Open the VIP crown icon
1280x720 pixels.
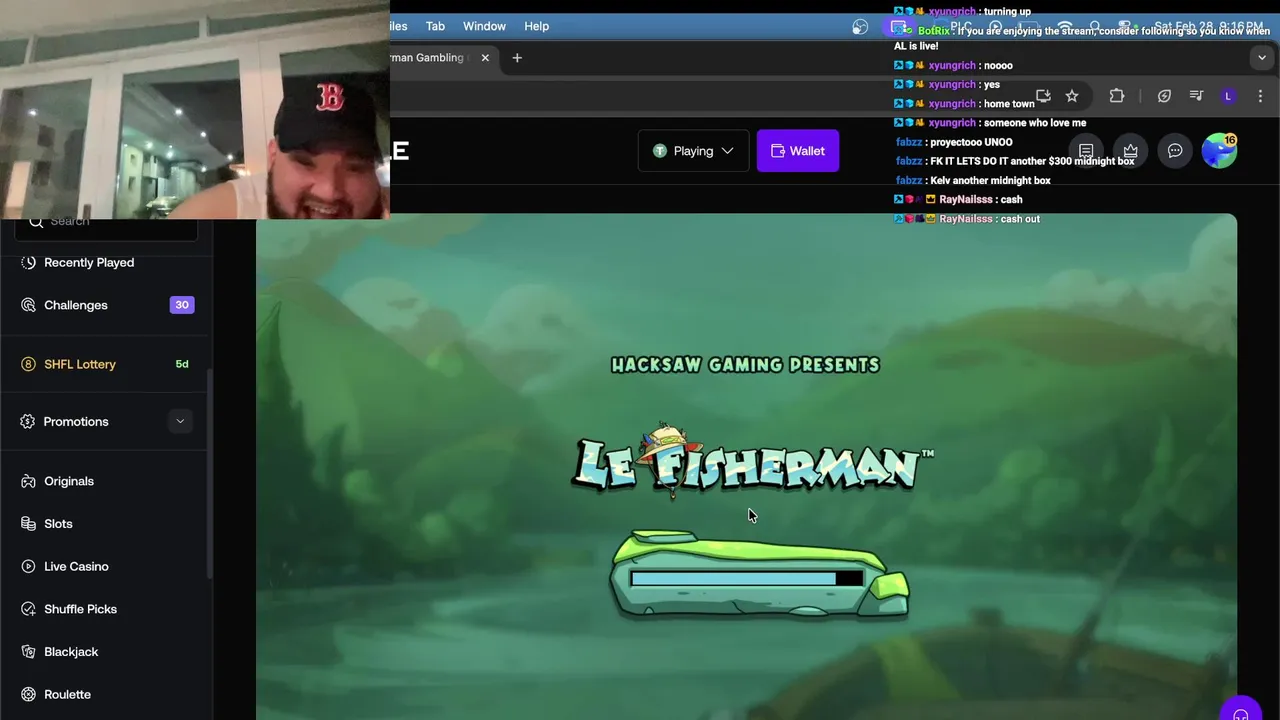[x=1130, y=151]
